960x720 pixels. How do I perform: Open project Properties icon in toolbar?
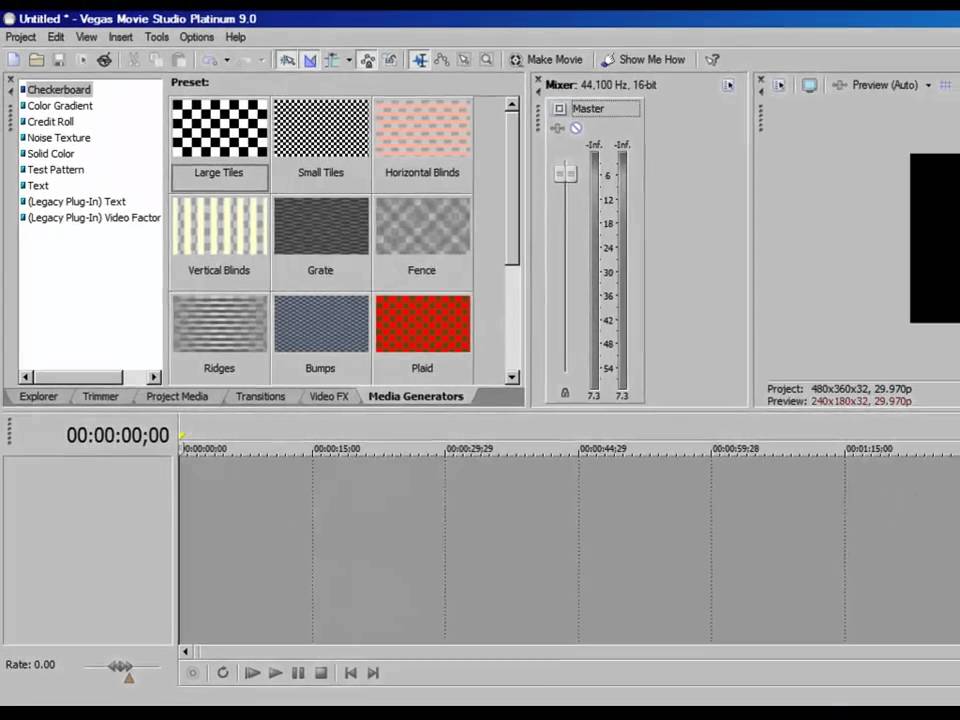tap(81, 59)
